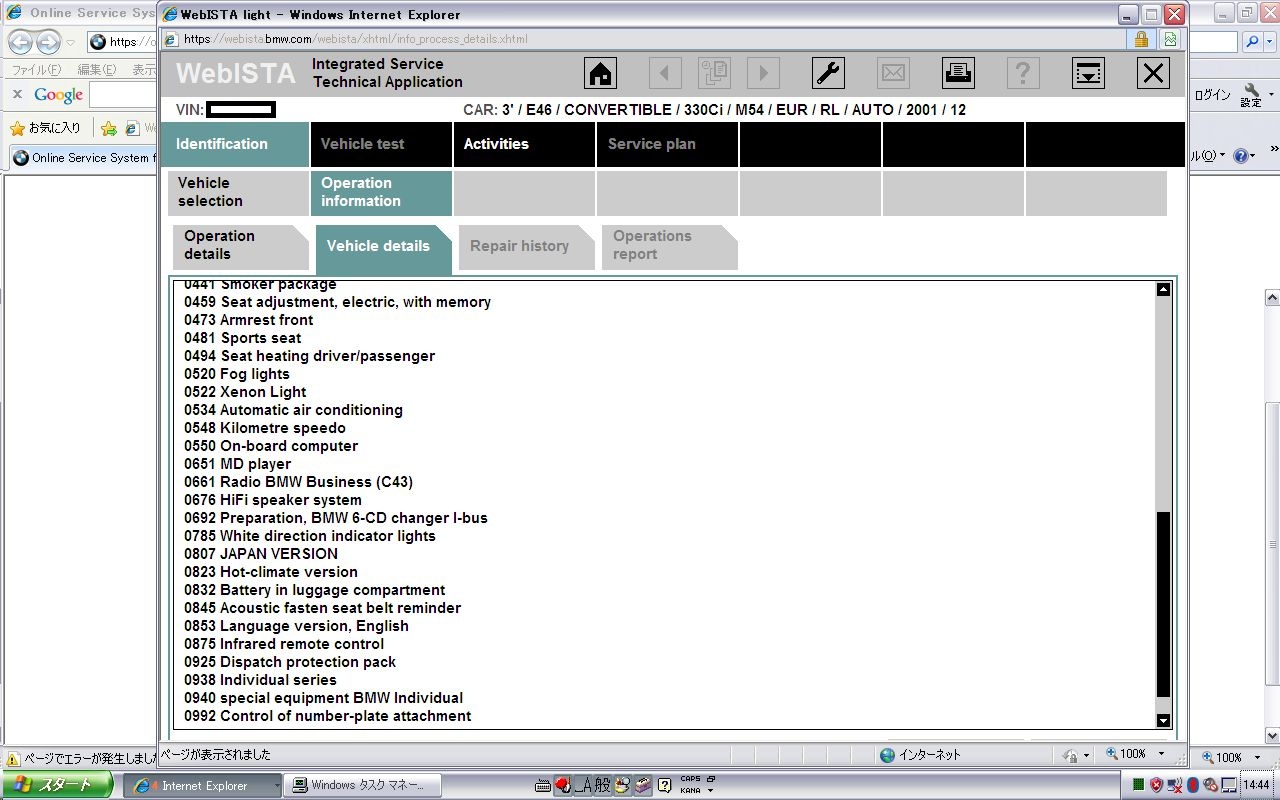Select the Operation information sub-tab

pos(382,192)
